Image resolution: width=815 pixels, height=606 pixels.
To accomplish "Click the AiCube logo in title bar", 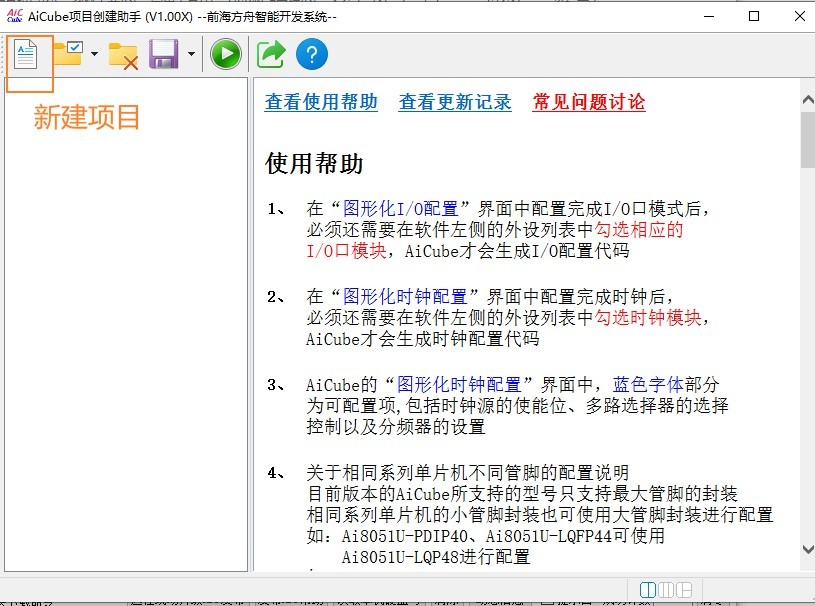I will click(x=14, y=16).
